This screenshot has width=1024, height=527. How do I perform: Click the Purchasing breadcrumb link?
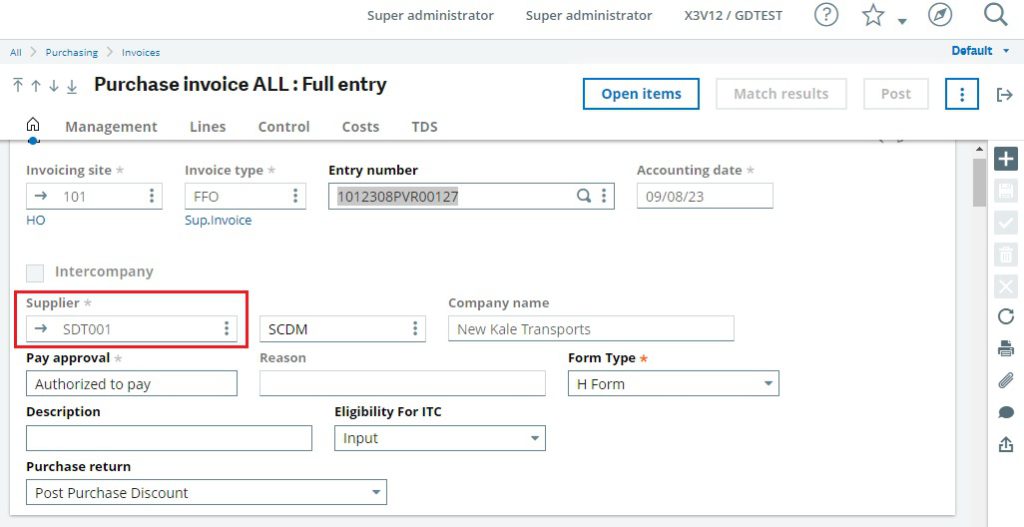pos(72,52)
